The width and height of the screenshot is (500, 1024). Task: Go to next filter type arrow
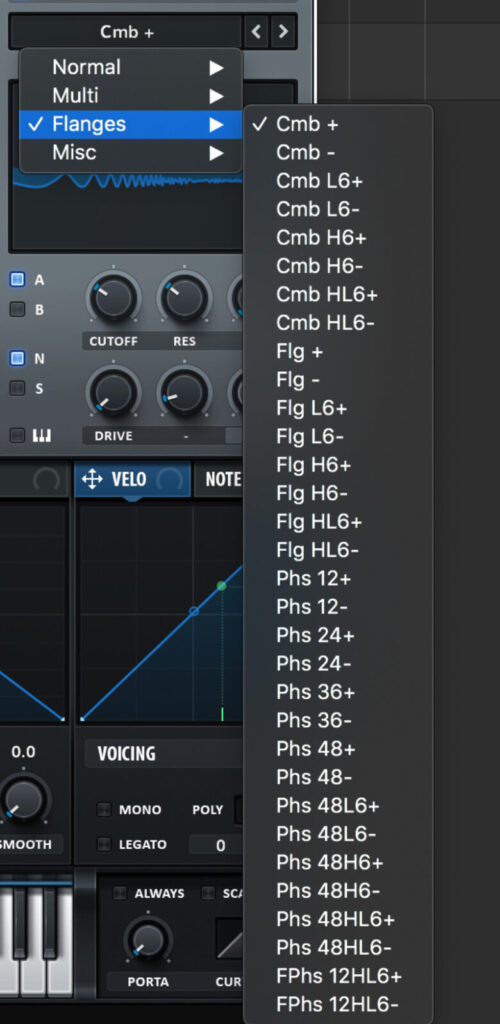[x=283, y=31]
